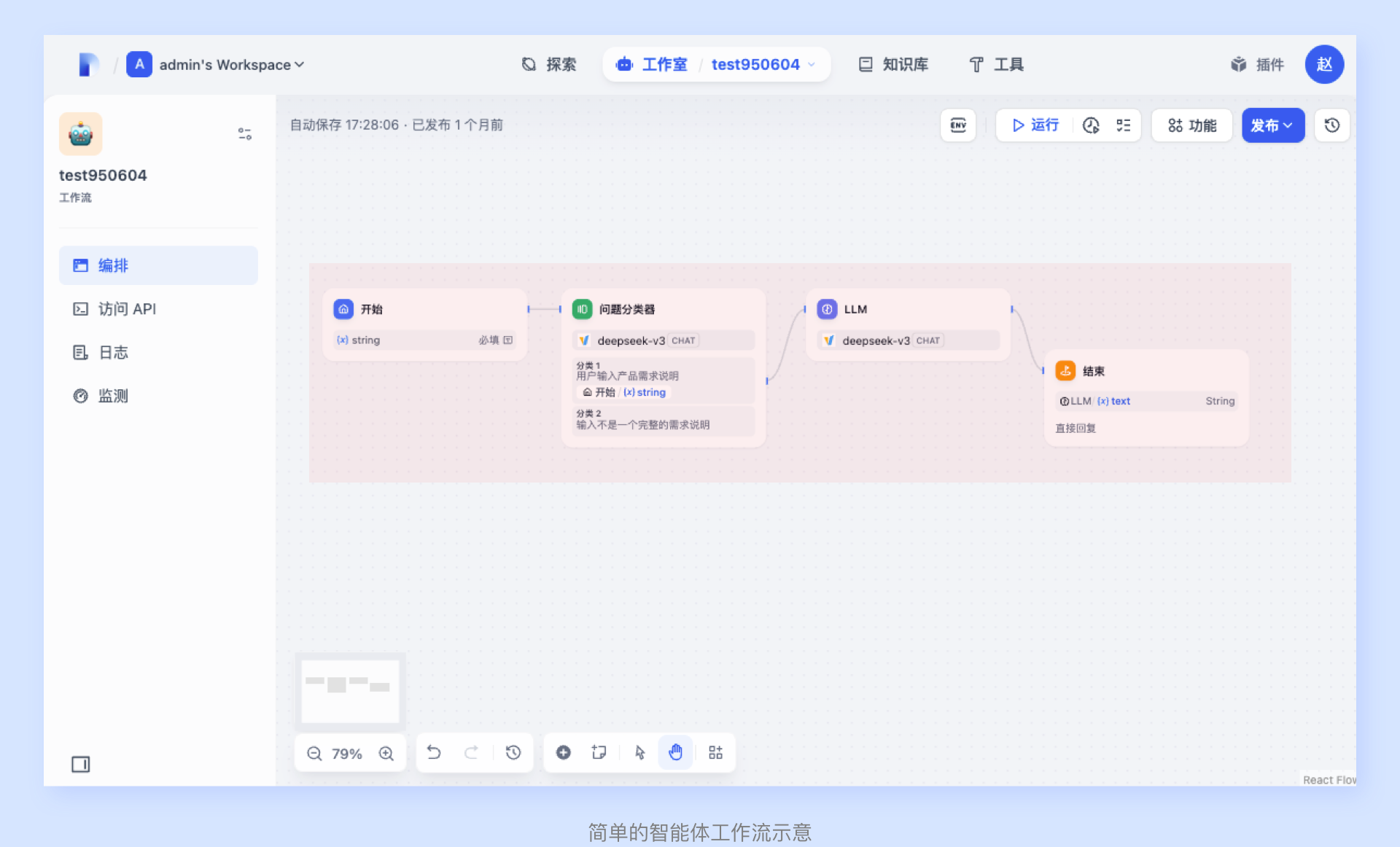Open the admin's Workspace dropdown
Screen dimensions: 1400x847
tap(231, 65)
